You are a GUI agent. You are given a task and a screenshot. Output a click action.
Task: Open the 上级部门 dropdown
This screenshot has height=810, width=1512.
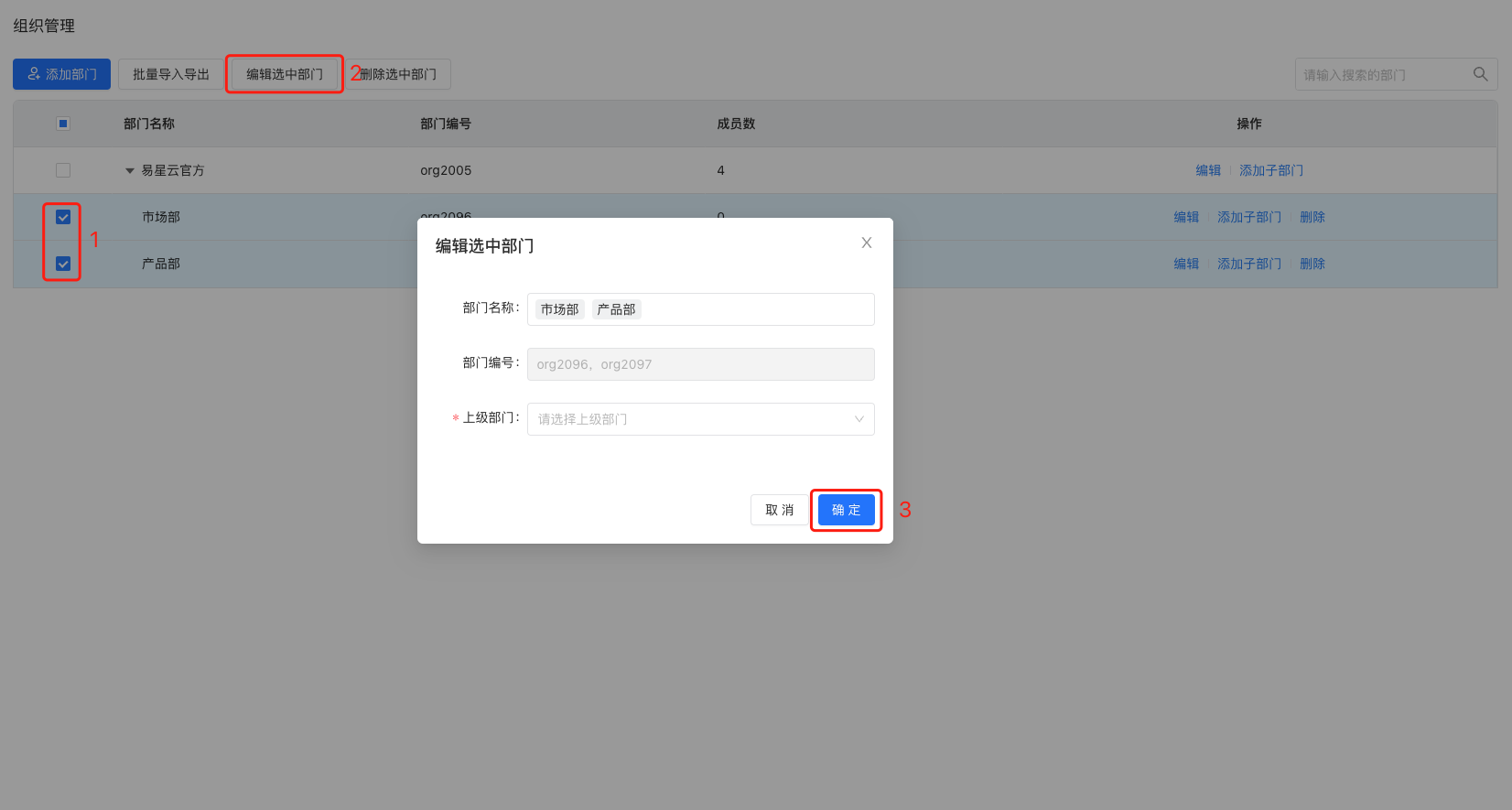(x=700, y=419)
